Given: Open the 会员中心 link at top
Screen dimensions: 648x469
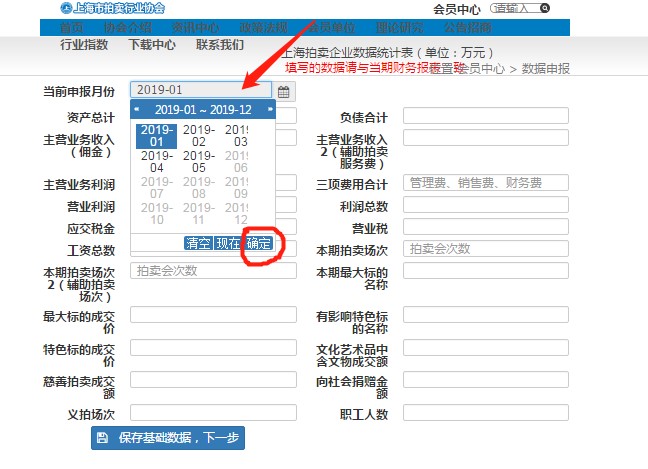Looking at the screenshot, I should pos(457,9).
